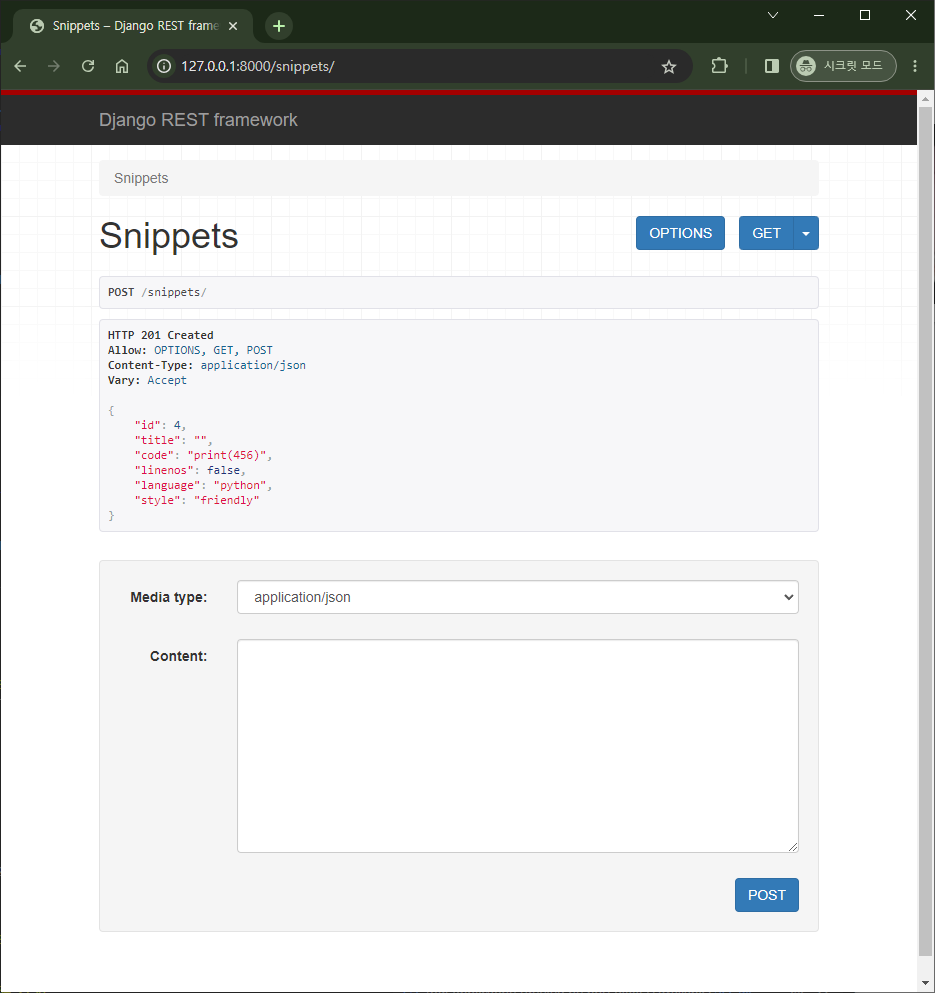Minimize the browser window
Viewport: 935px width, 993px height.
[x=819, y=15]
